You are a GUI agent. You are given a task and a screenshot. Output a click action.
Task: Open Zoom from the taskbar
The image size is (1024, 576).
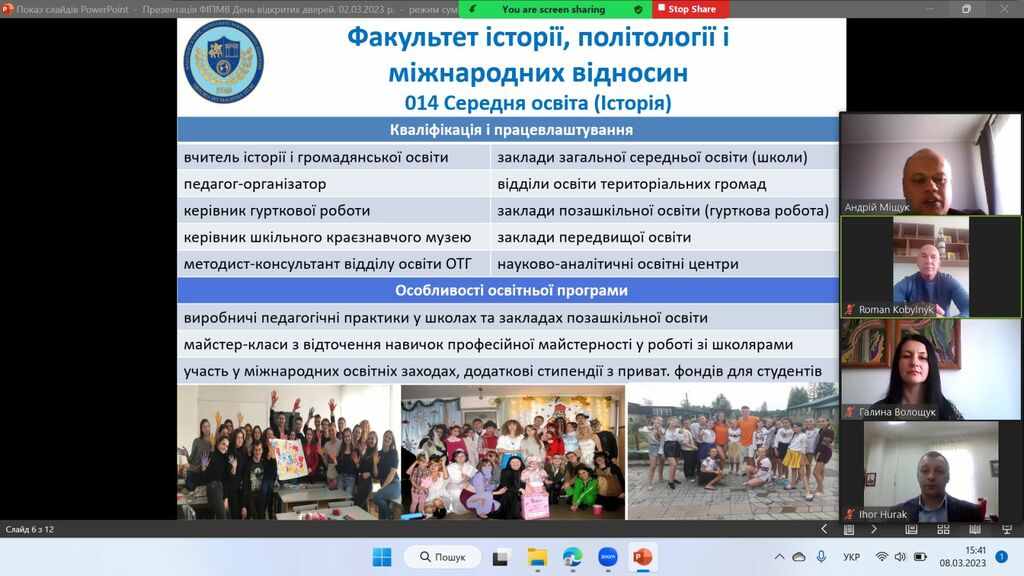[x=607, y=557]
